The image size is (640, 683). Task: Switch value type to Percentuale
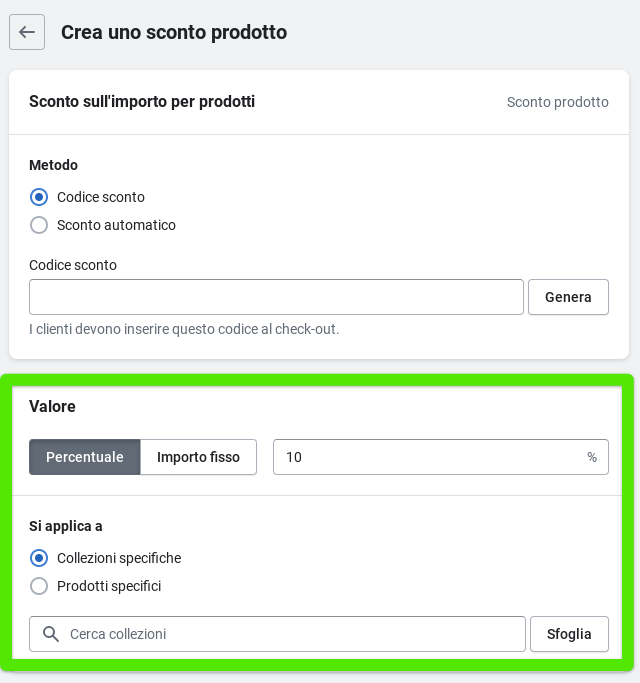[x=85, y=457]
